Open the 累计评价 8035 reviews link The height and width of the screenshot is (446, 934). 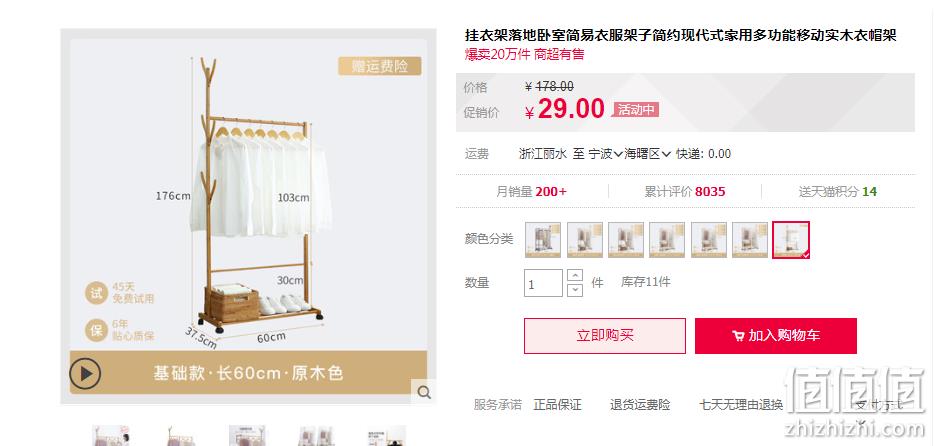coord(684,192)
